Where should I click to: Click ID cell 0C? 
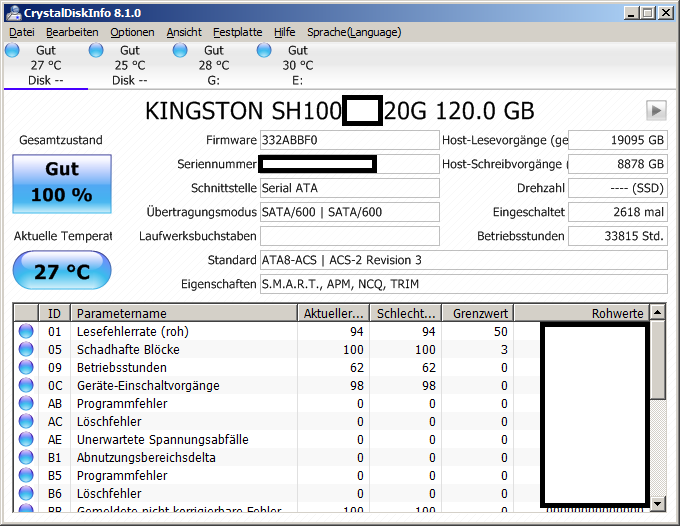55,386
